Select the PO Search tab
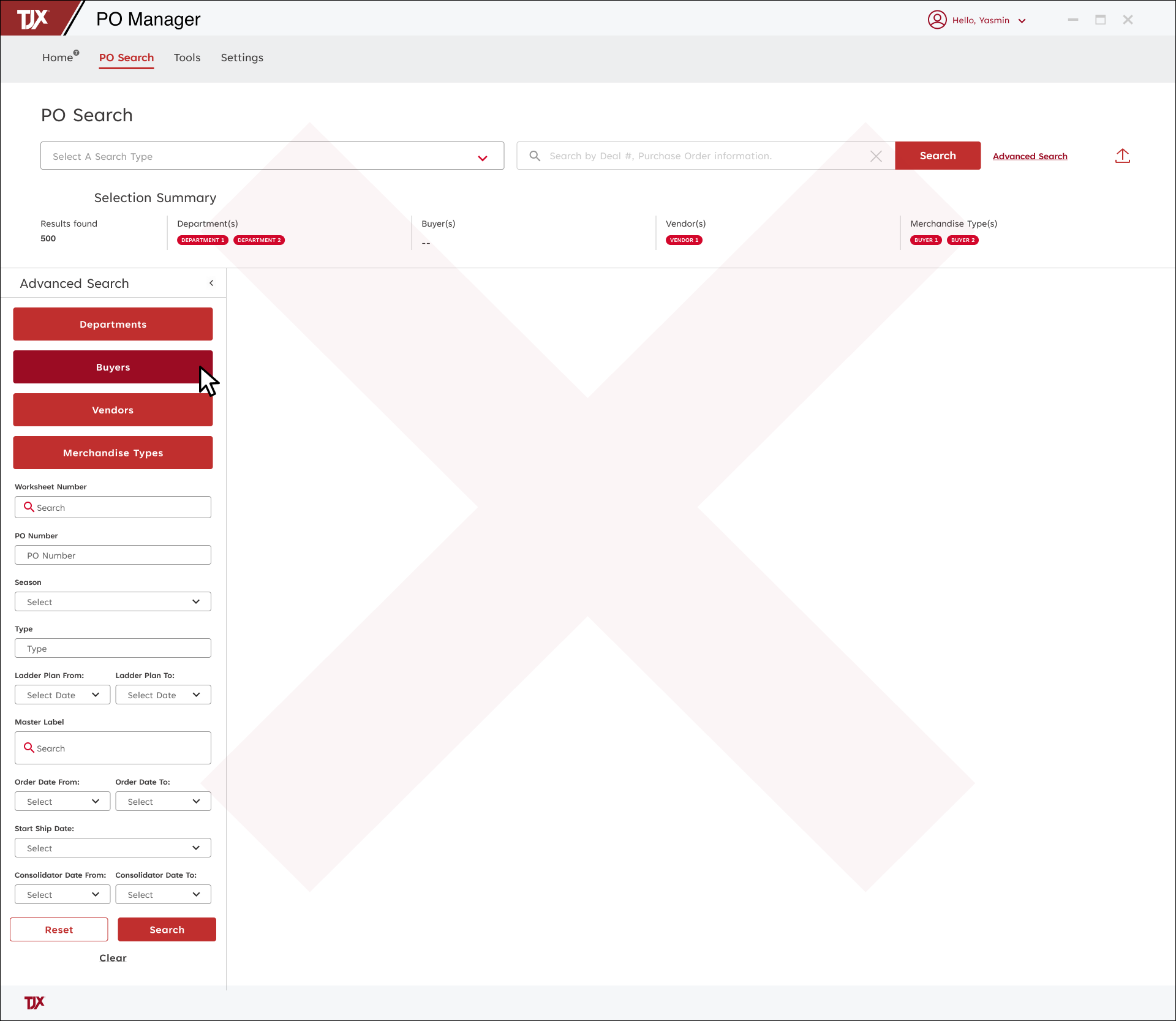Image resolution: width=1176 pixels, height=1021 pixels. click(x=126, y=58)
